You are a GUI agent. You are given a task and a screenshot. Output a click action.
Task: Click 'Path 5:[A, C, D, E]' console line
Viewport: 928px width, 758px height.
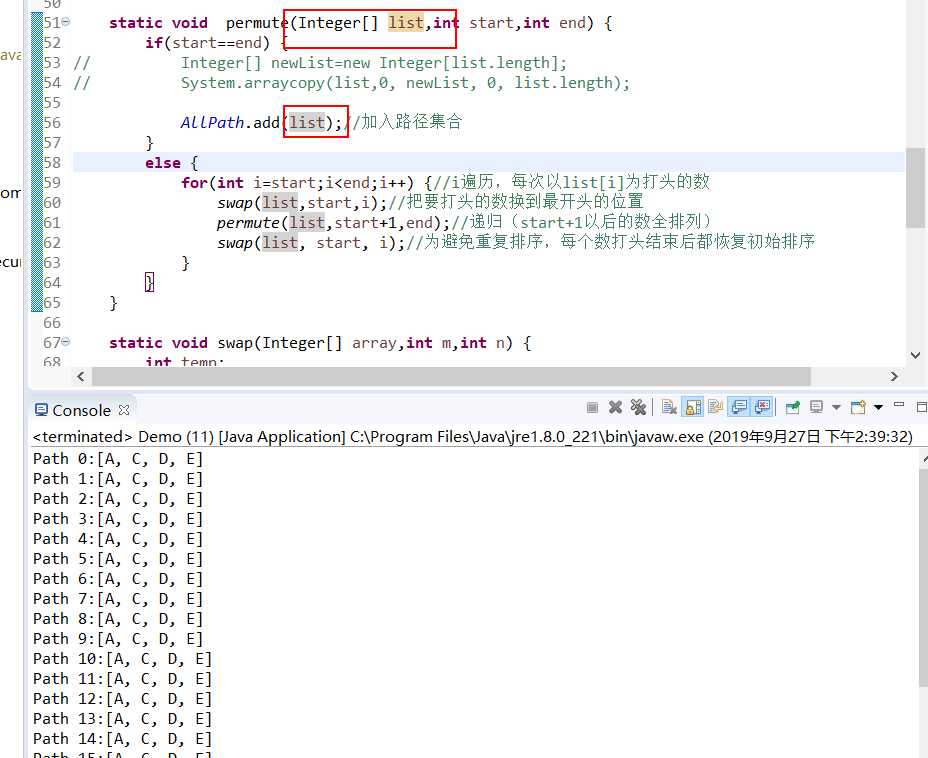(118, 559)
